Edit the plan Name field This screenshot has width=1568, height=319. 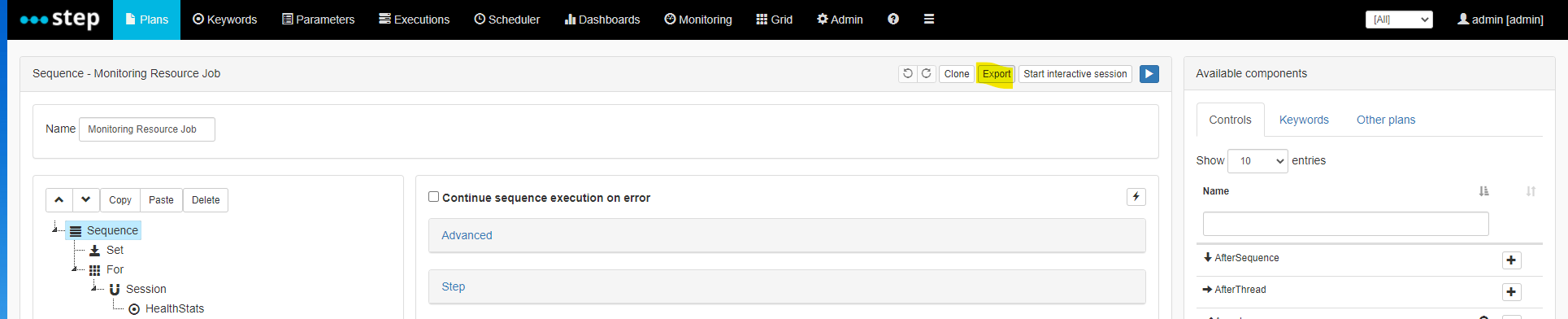point(147,129)
